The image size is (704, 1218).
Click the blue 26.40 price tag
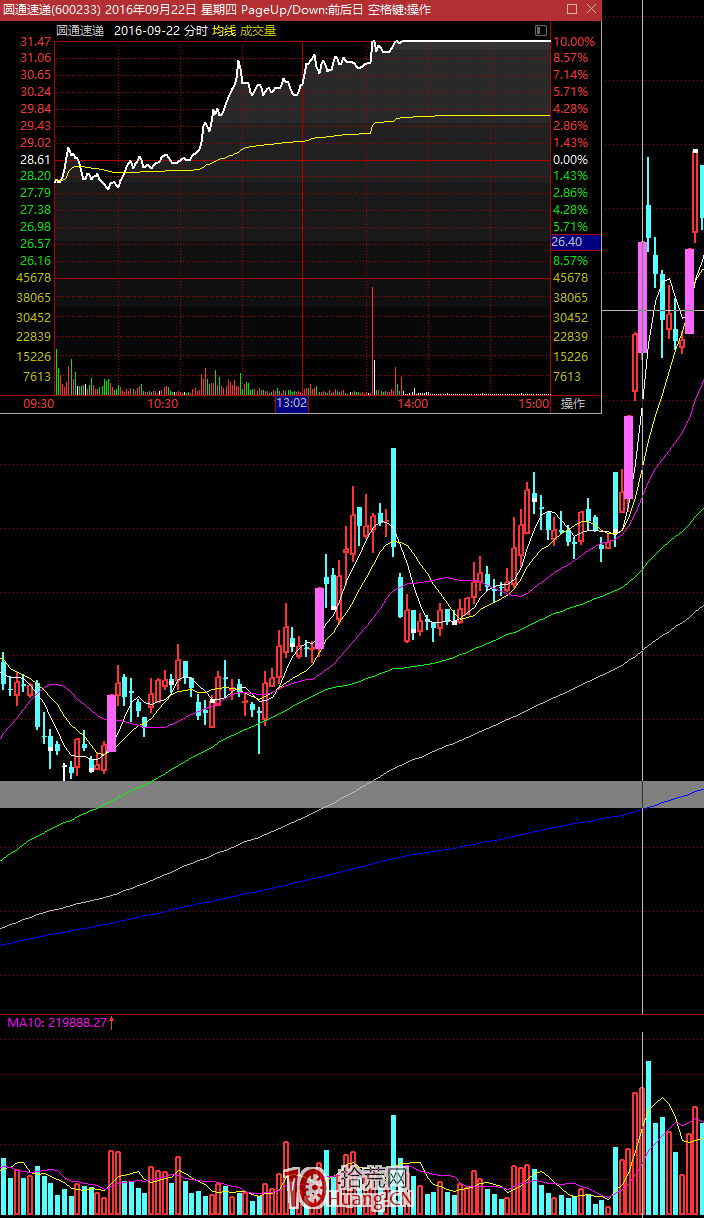[x=574, y=242]
